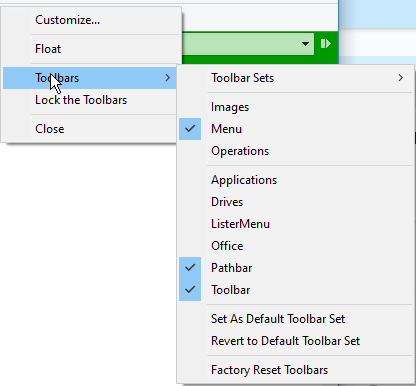
Task: Open the Customize... menu entry
Action: [91, 20]
